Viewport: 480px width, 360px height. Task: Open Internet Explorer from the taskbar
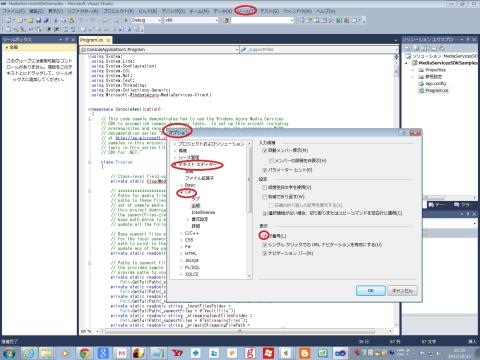(x=29, y=353)
